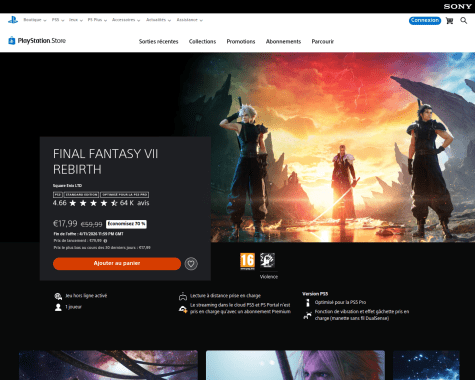Click the Connexion sign-in button
The image size is (475, 380).
[425, 21]
